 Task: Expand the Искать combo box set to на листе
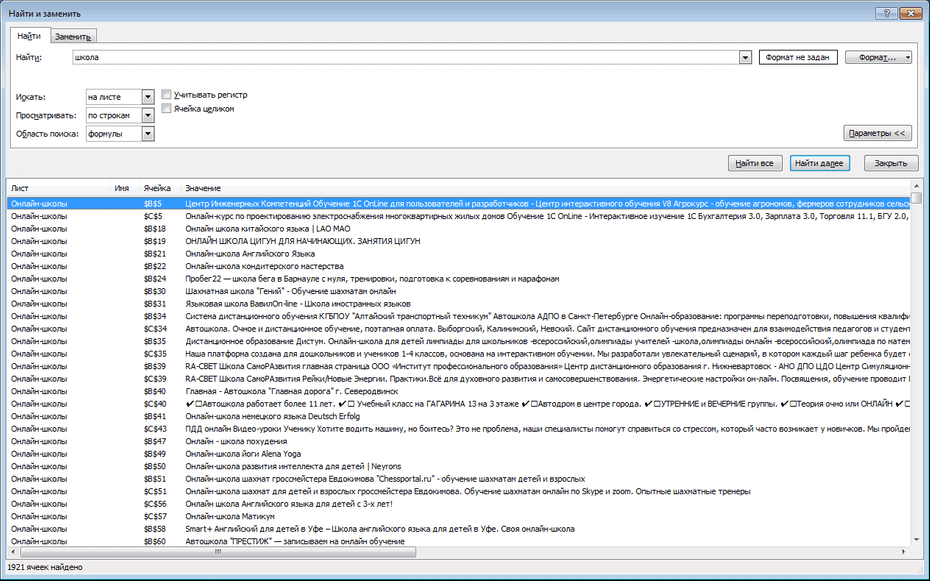[x=148, y=97]
